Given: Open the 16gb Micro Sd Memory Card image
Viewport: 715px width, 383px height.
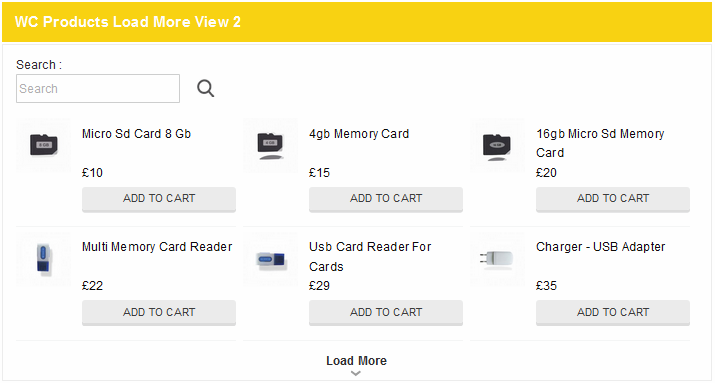Looking at the screenshot, I should [x=497, y=145].
